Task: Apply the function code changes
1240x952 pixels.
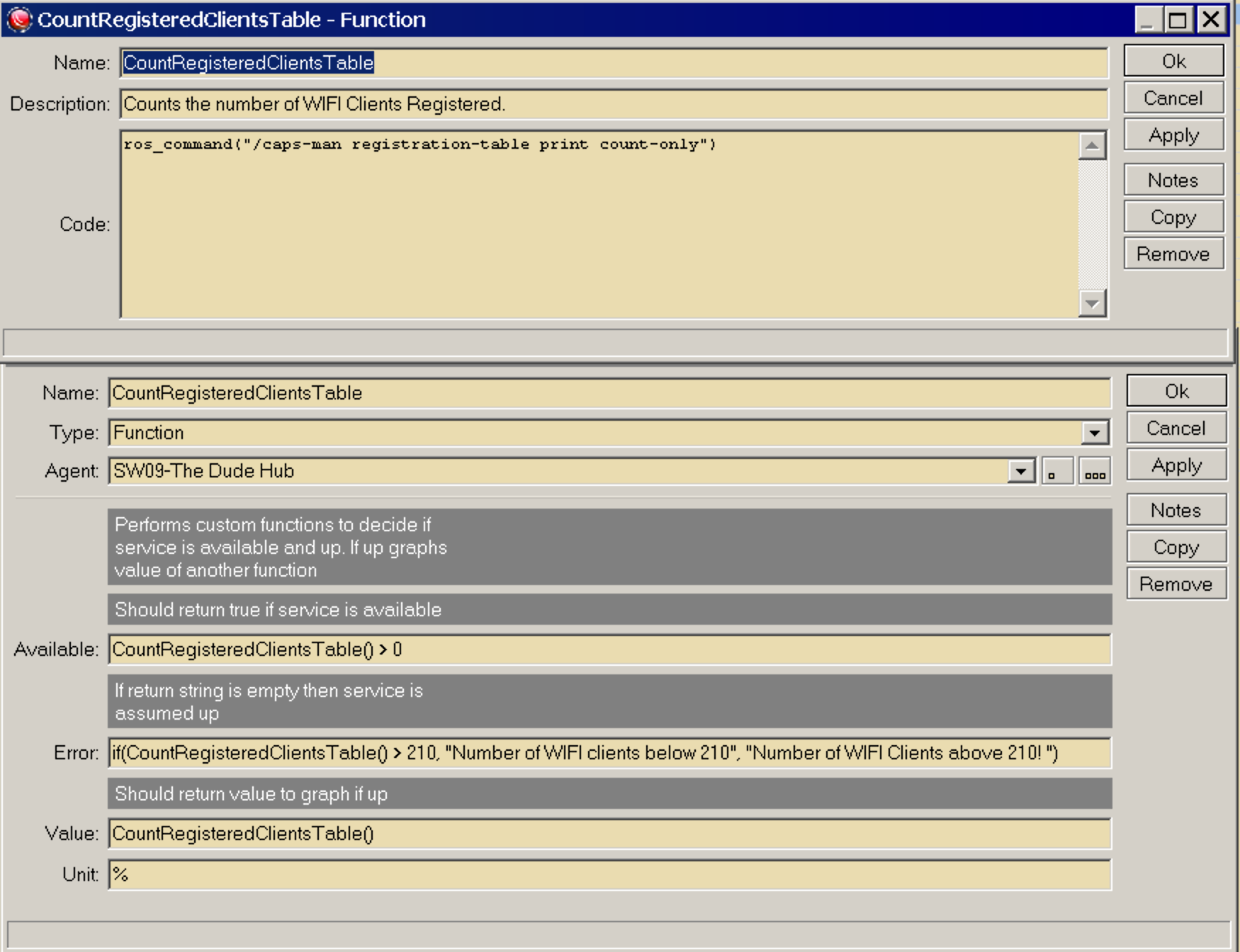Action: (x=1173, y=135)
